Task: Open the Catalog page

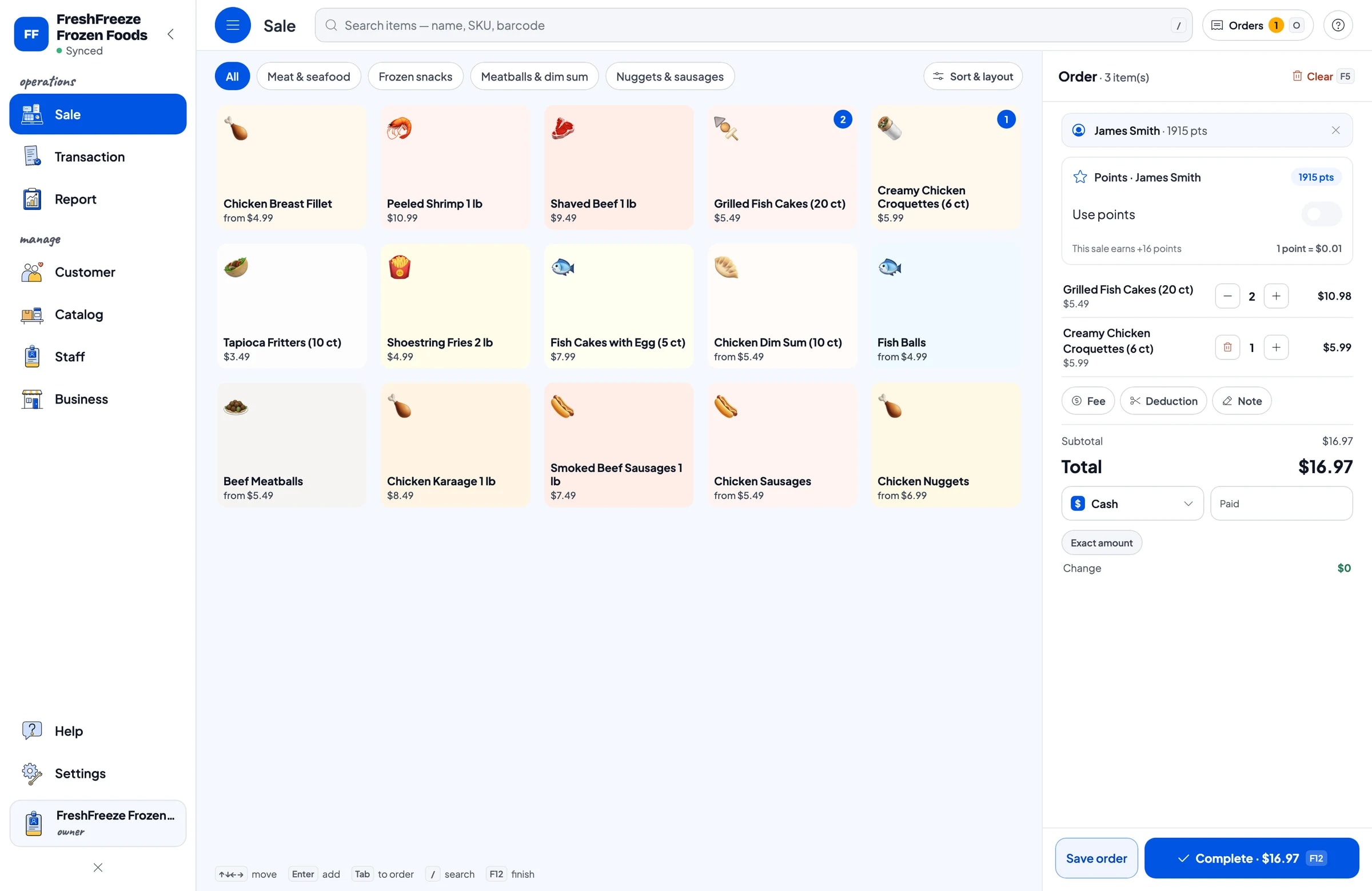Action: coord(98,314)
